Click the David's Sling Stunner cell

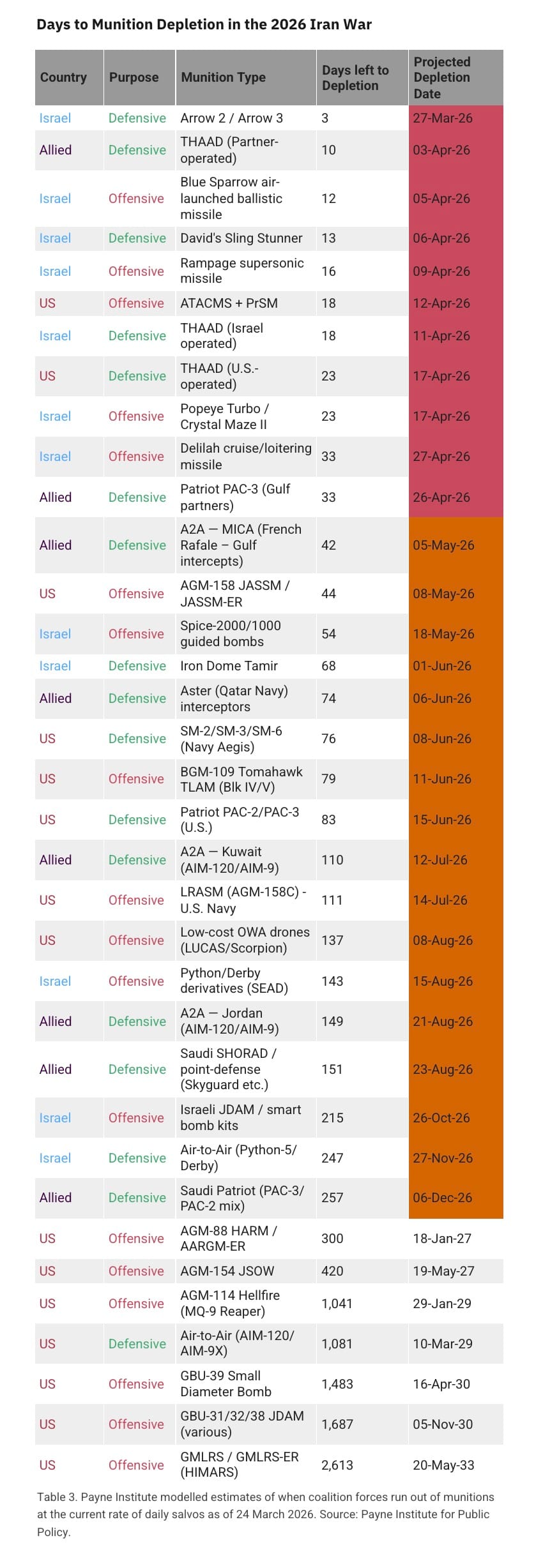coord(241,238)
